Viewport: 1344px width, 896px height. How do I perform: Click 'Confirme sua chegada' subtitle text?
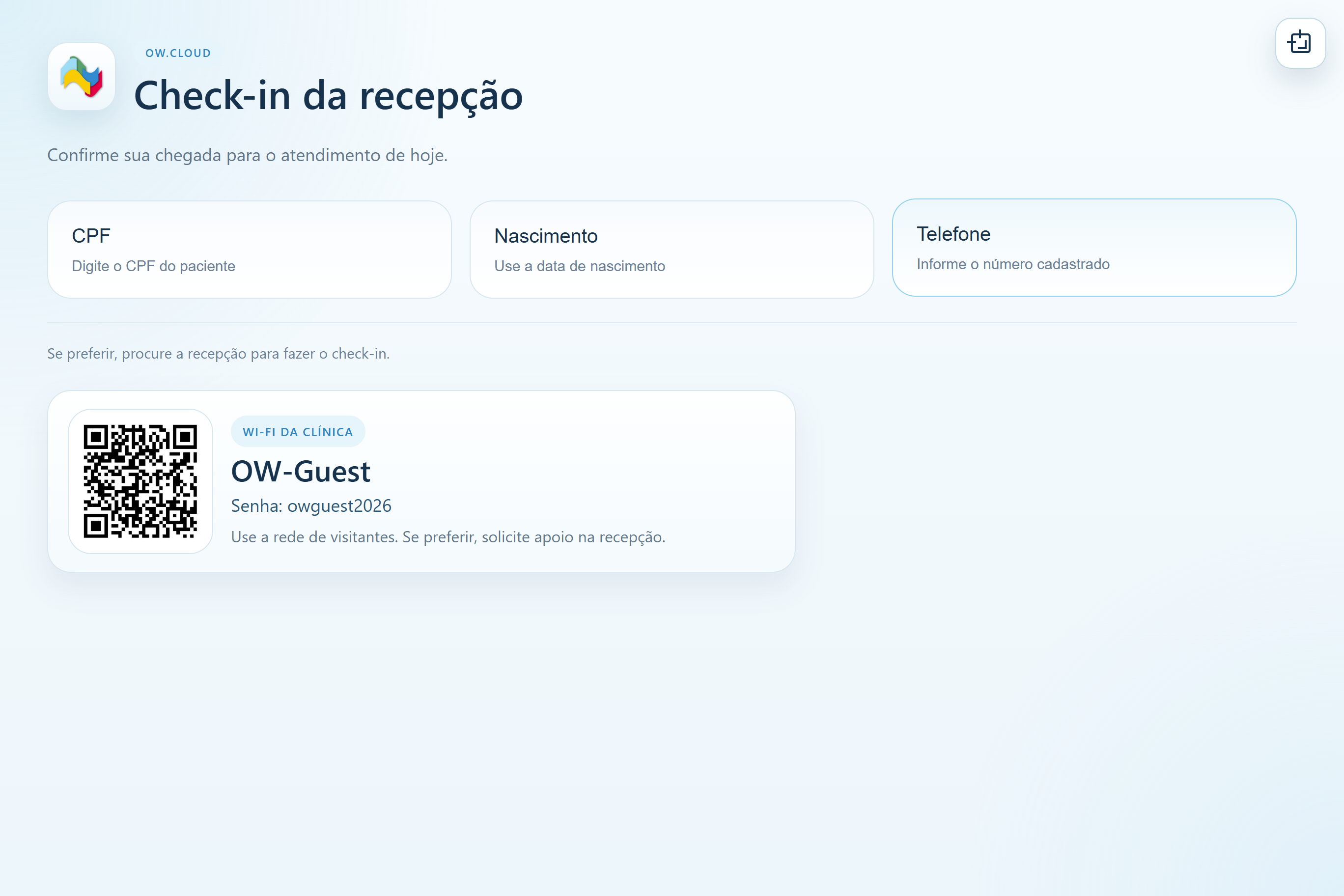click(x=247, y=155)
